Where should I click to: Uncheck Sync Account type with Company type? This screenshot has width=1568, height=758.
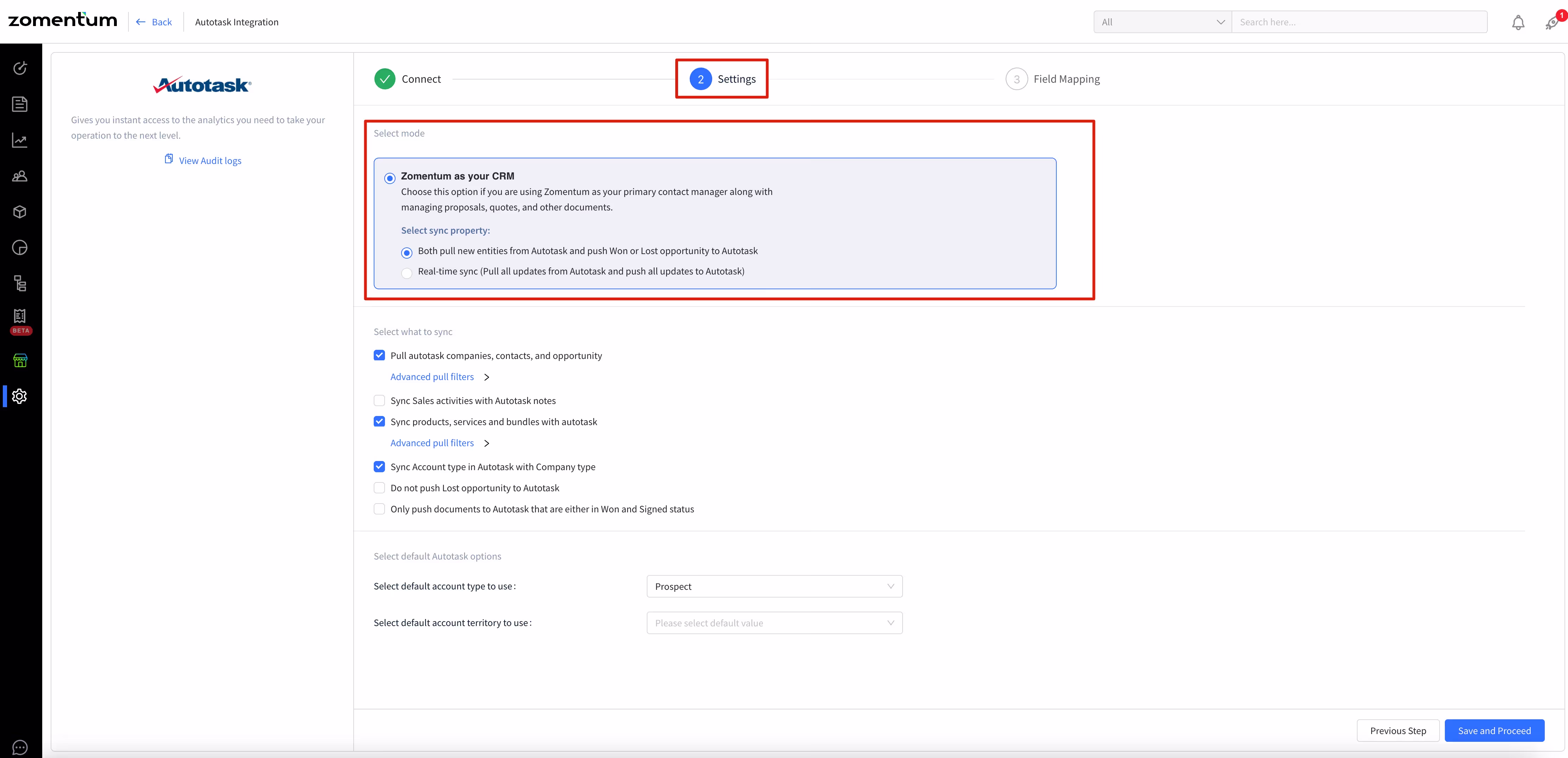(379, 467)
